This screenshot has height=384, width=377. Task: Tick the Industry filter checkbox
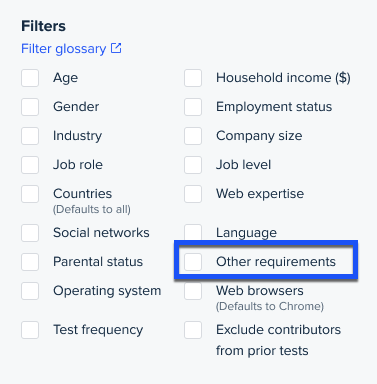click(x=30, y=136)
